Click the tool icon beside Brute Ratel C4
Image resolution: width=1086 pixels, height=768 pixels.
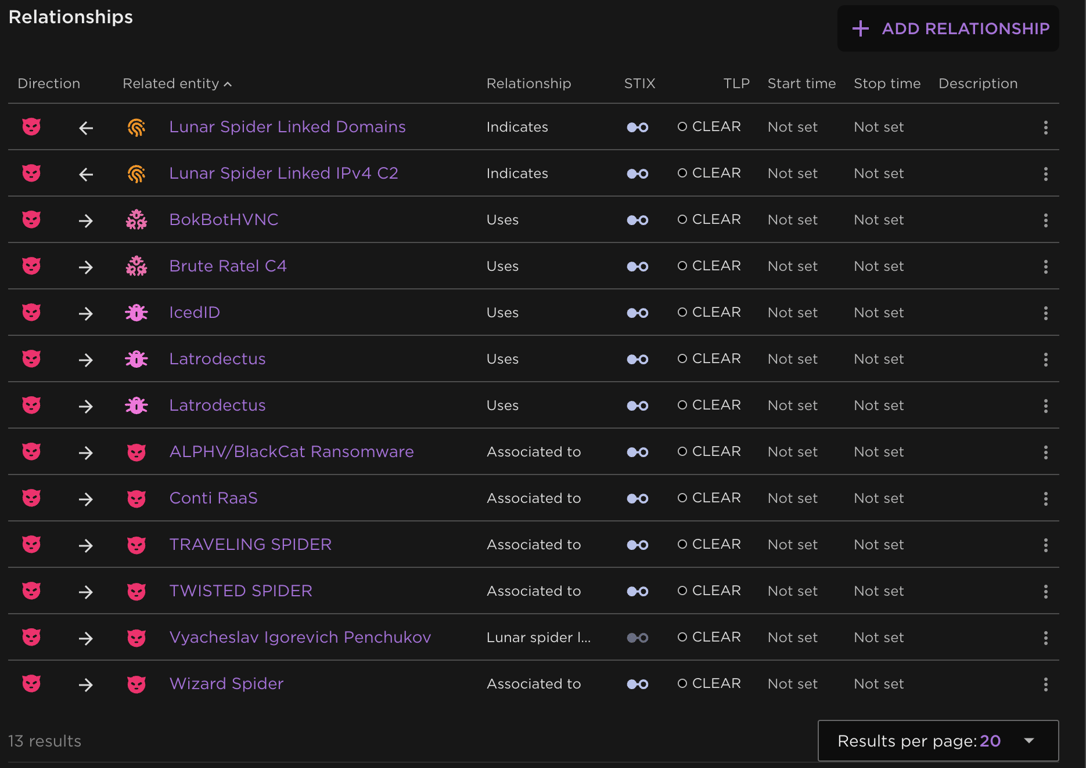tap(136, 267)
